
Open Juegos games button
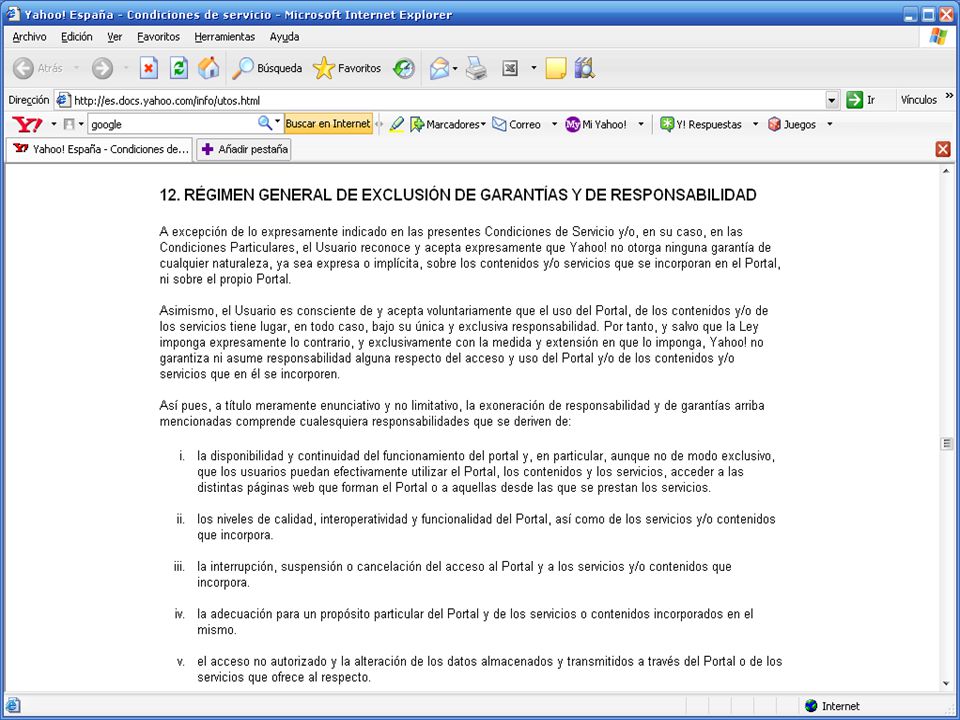tap(792, 124)
